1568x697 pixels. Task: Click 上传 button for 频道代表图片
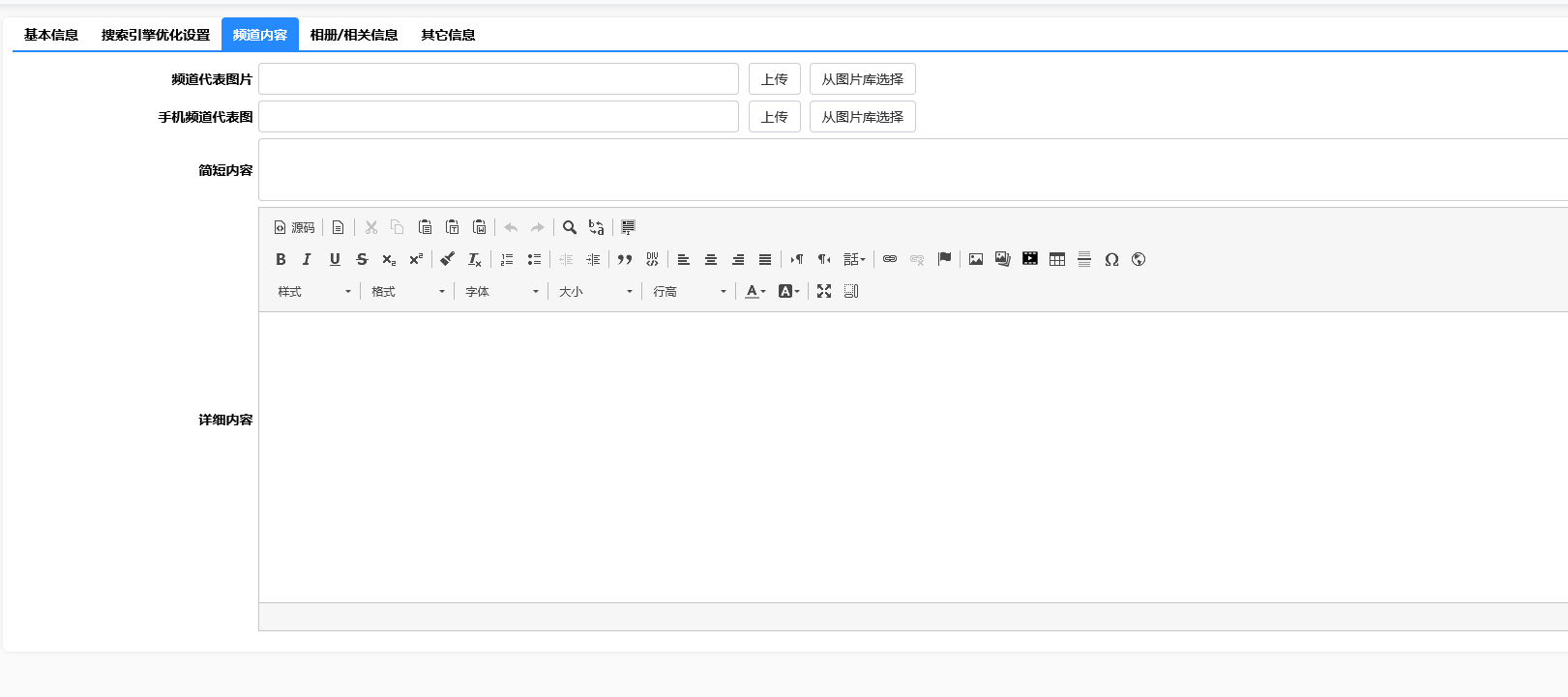point(774,79)
